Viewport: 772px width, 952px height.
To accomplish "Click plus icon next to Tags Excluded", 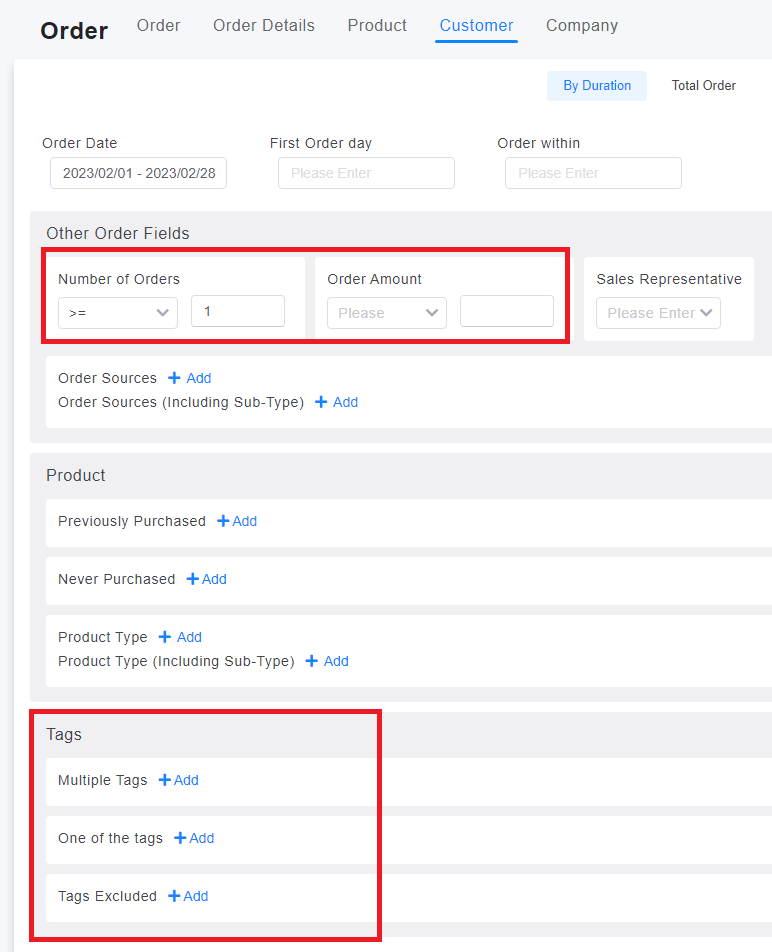I will tap(174, 896).
